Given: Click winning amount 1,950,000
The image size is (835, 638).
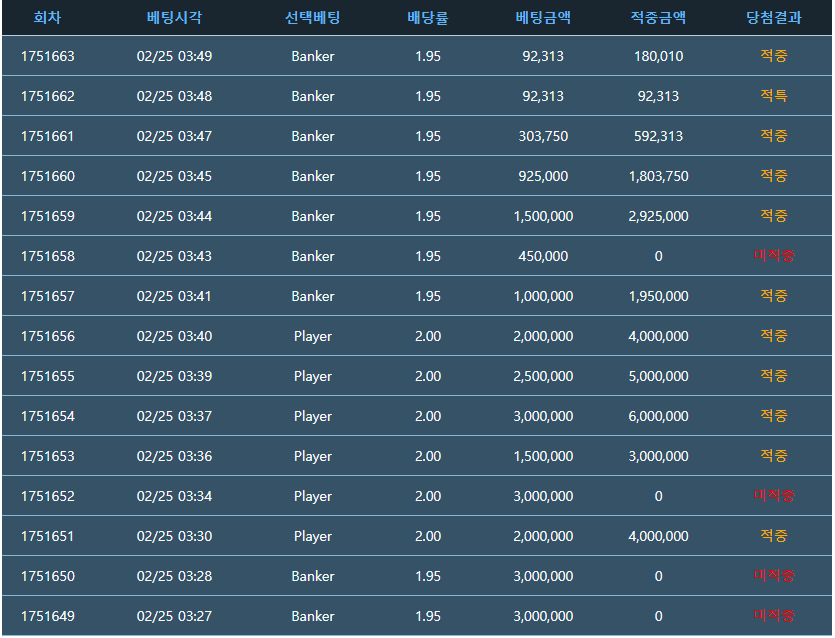Looking at the screenshot, I should (658, 296).
